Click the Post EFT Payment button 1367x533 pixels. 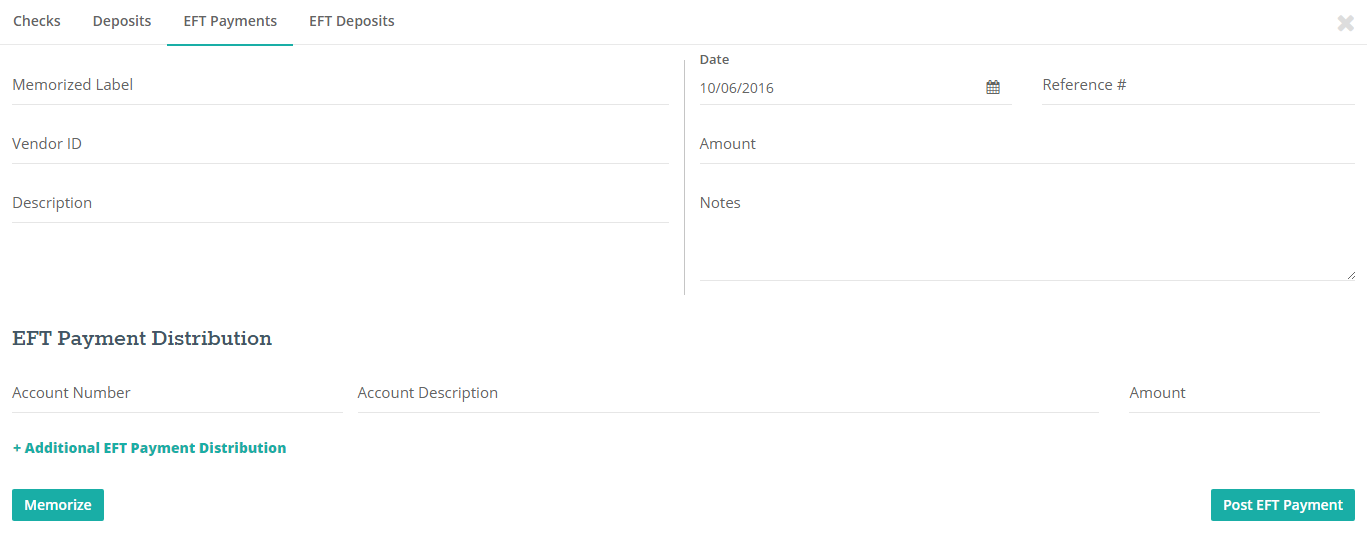(1283, 505)
